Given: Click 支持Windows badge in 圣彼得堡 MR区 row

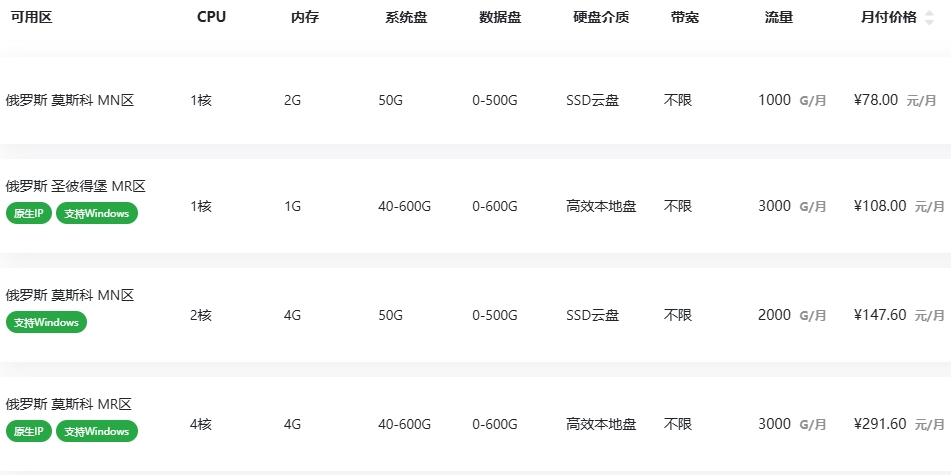Looking at the screenshot, I should 97,213.
